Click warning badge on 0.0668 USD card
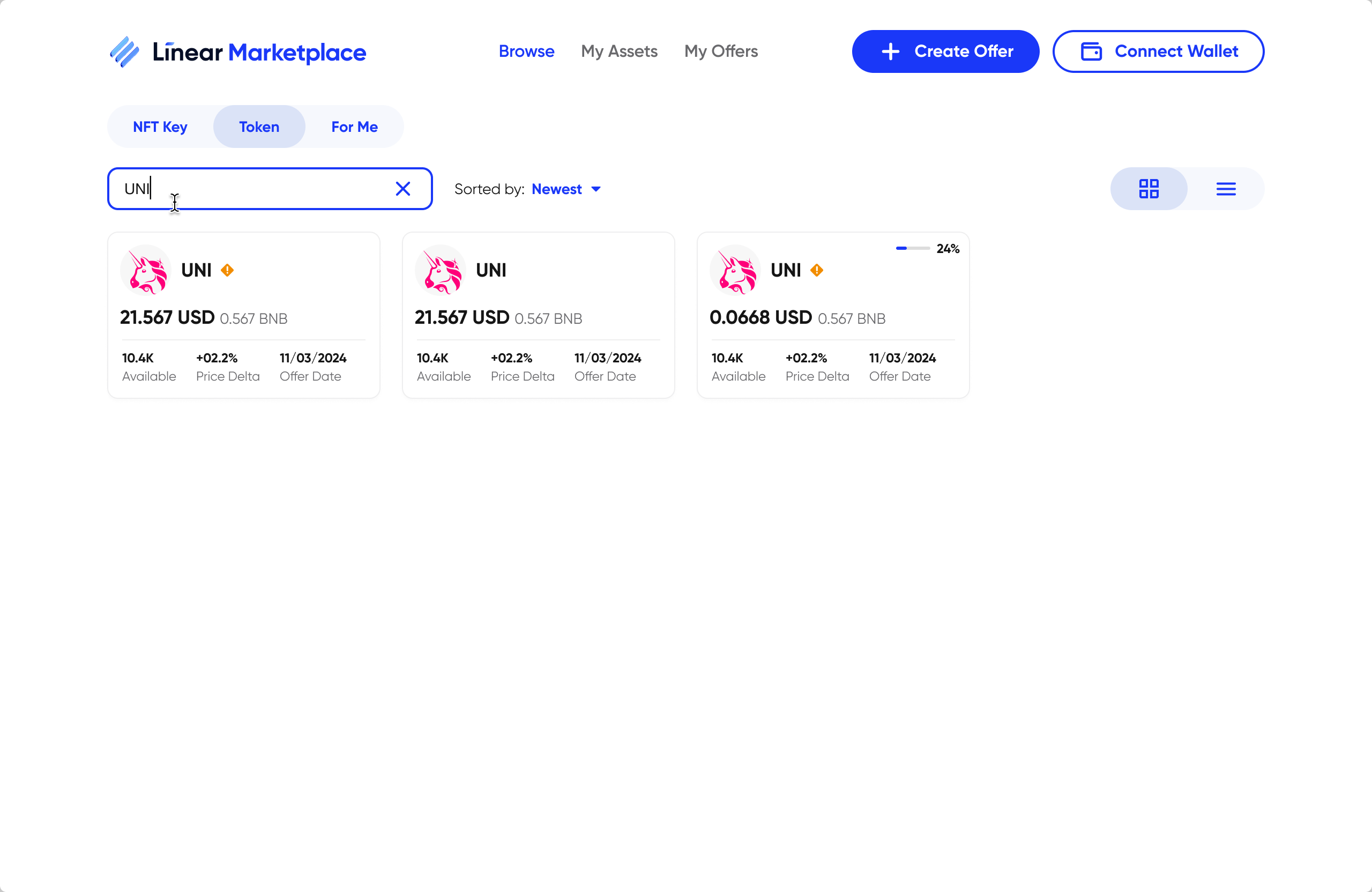 [x=816, y=270]
